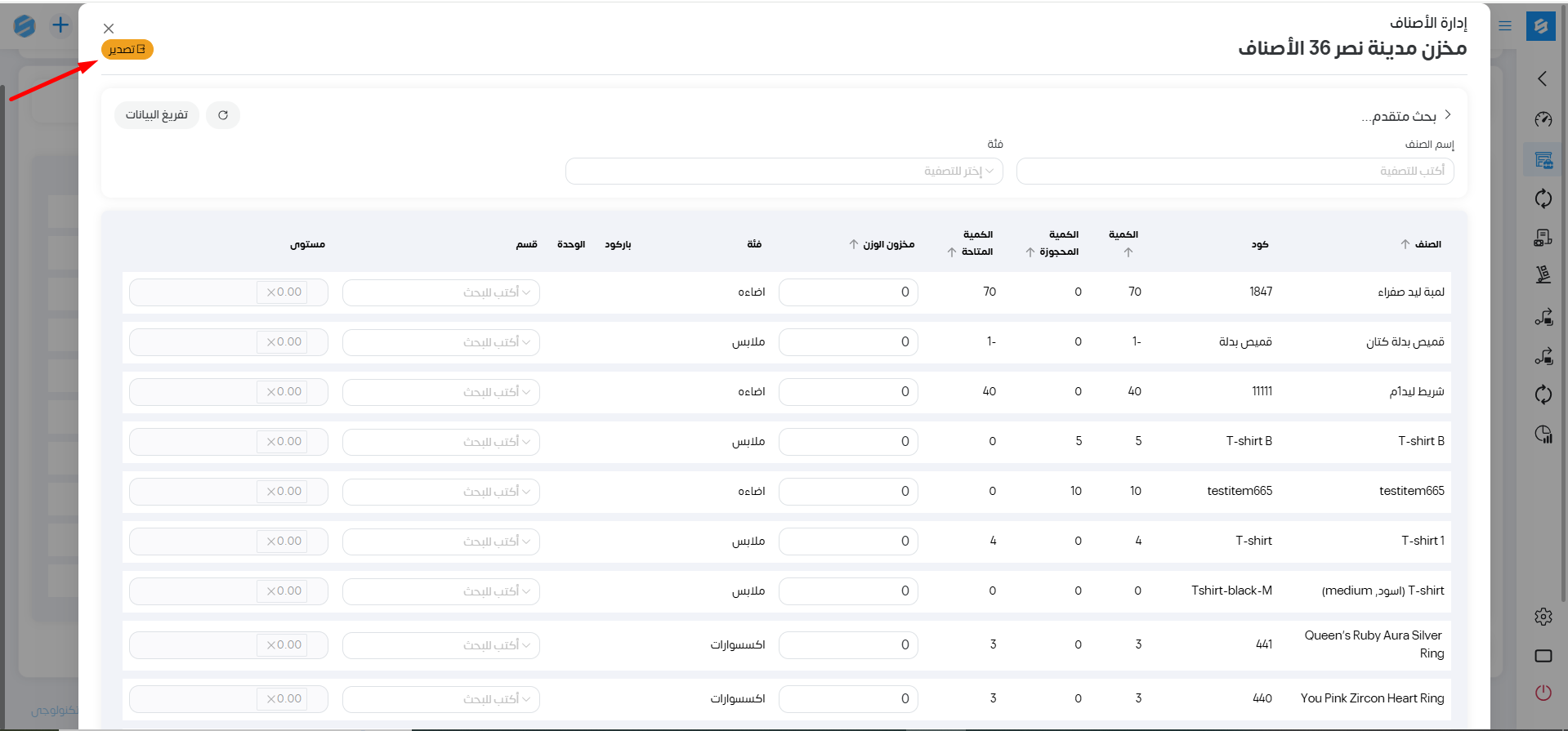Open قسم dropdown for لمبة ليد صفراء row
The height and width of the screenshot is (731, 1568).
click(441, 292)
